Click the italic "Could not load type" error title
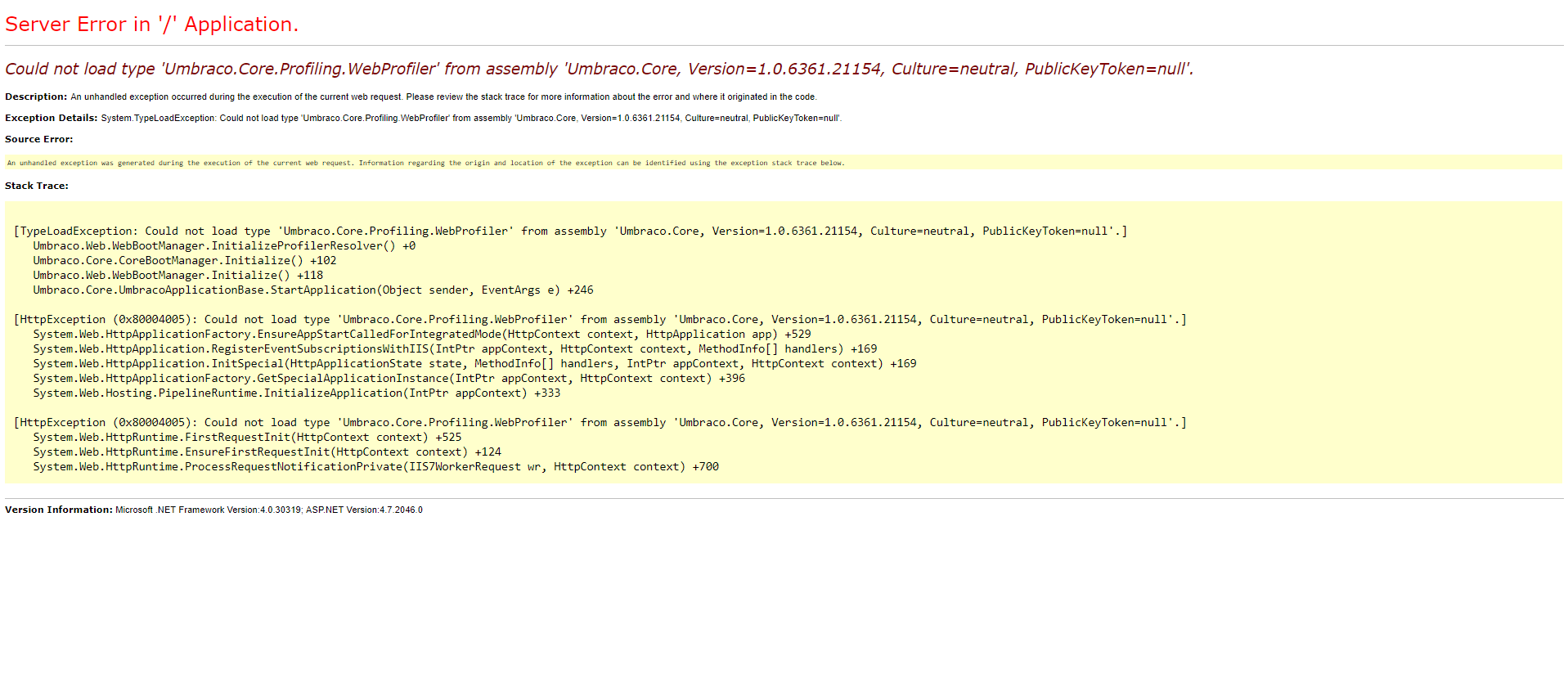 (x=599, y=69)
